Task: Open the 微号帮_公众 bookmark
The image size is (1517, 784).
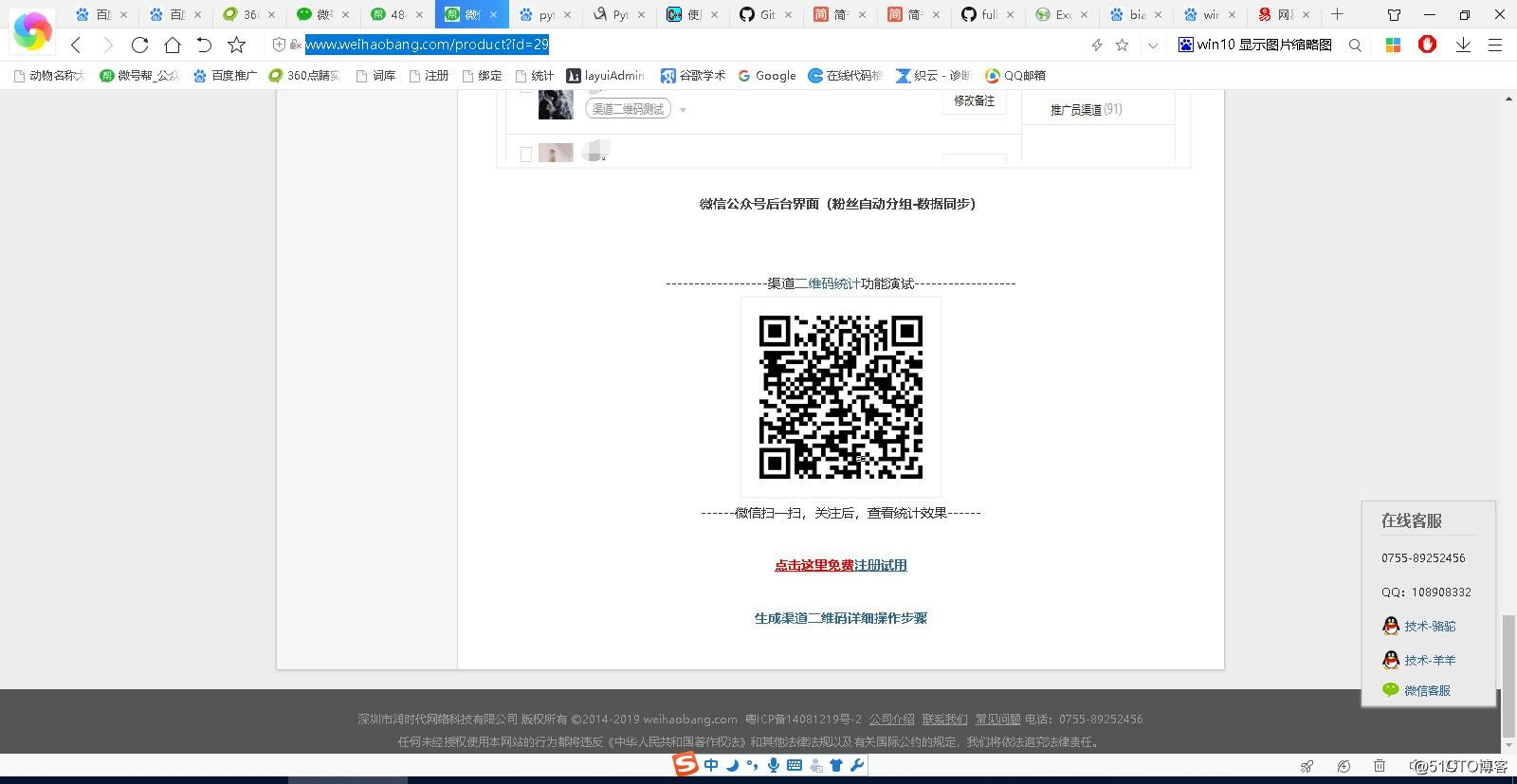Action: pyautogui.click(x=139, y=75)
